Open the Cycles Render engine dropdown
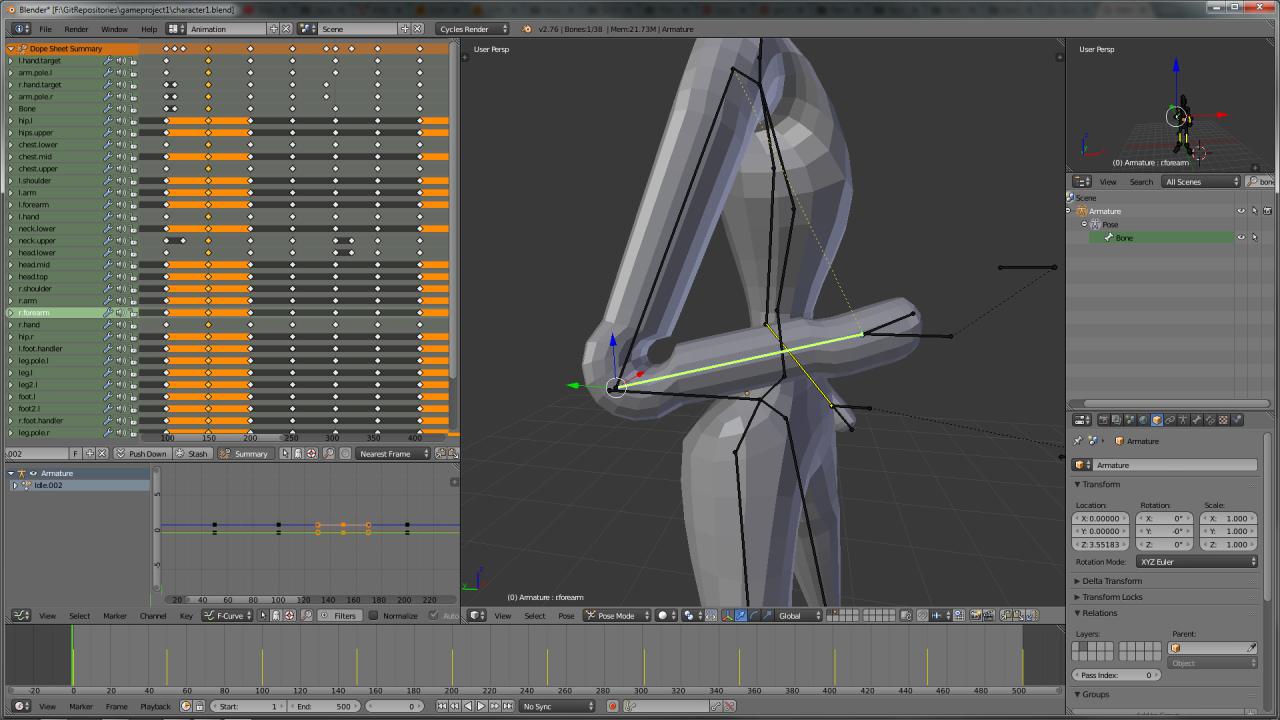The height and width of the screenshot is (720, 1280). point(473,29)
